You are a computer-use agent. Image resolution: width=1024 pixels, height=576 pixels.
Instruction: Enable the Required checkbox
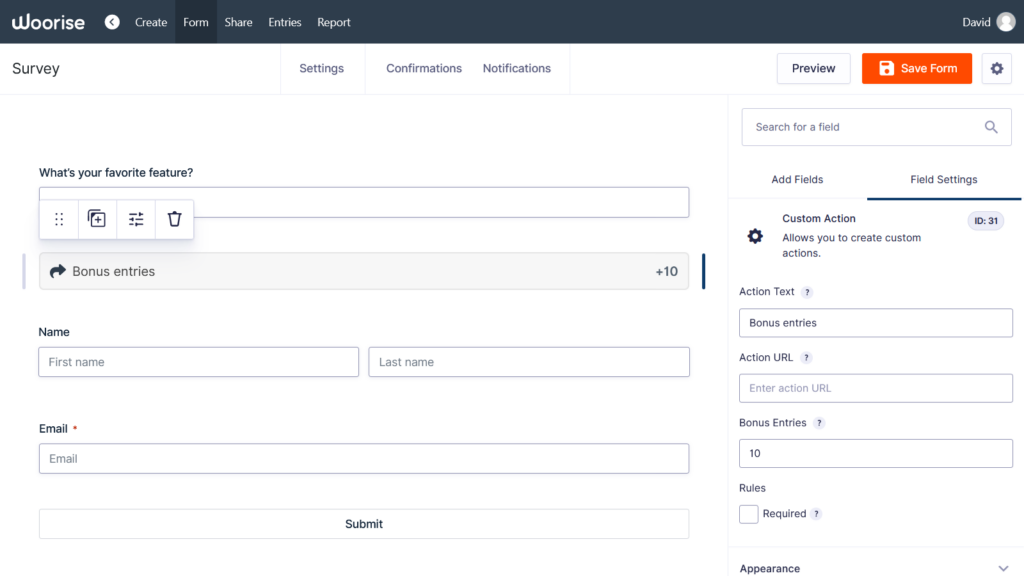point(749,514)
